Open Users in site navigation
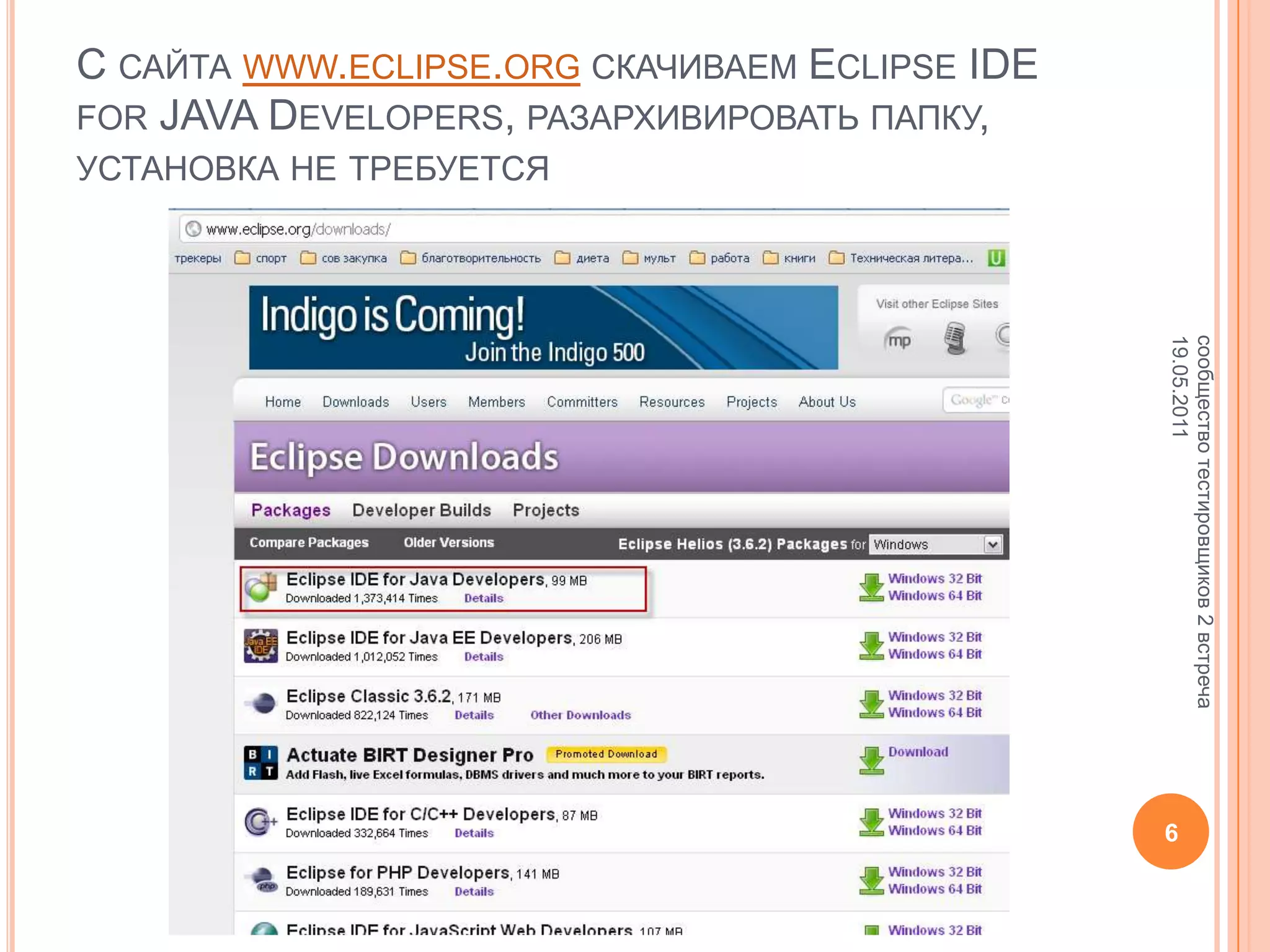The image size is (1270, 952). click(429, 402)
